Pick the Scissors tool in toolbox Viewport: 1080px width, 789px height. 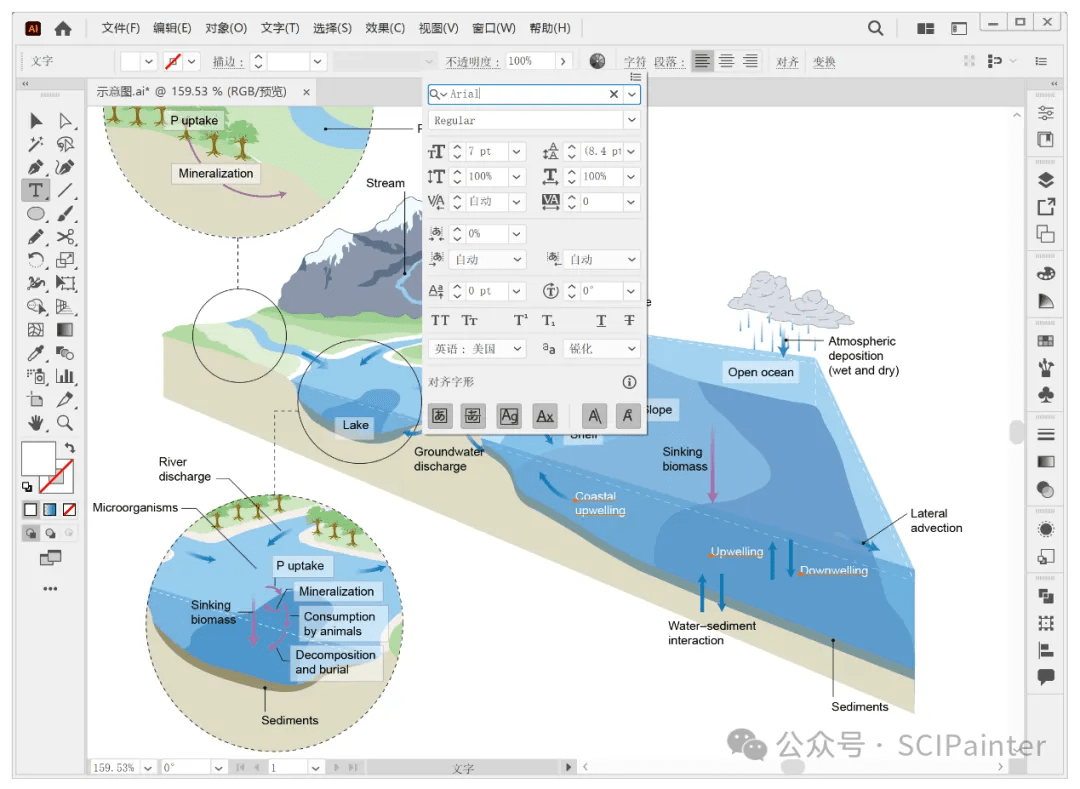[x=65, y=237]
